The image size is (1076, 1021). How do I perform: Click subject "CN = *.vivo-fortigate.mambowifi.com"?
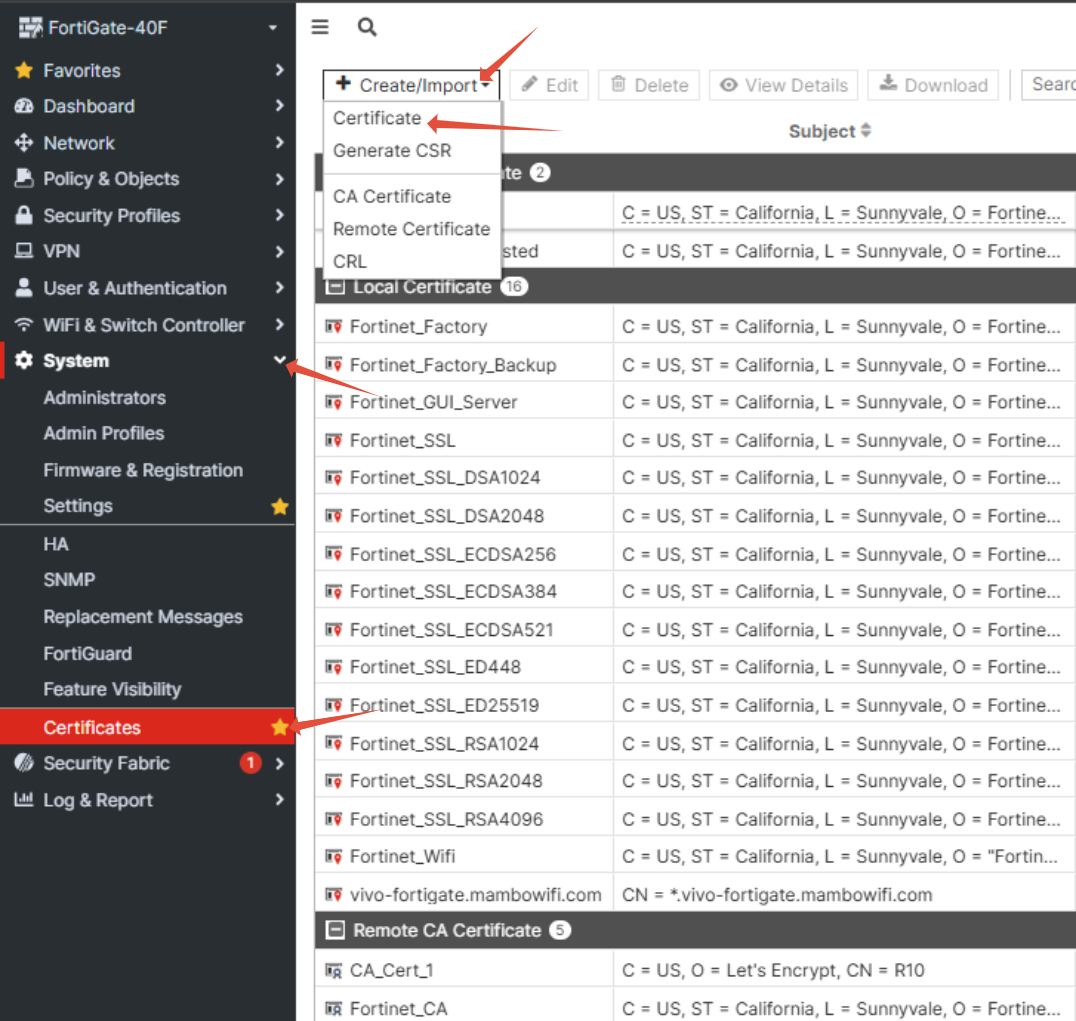coord(777,895)
